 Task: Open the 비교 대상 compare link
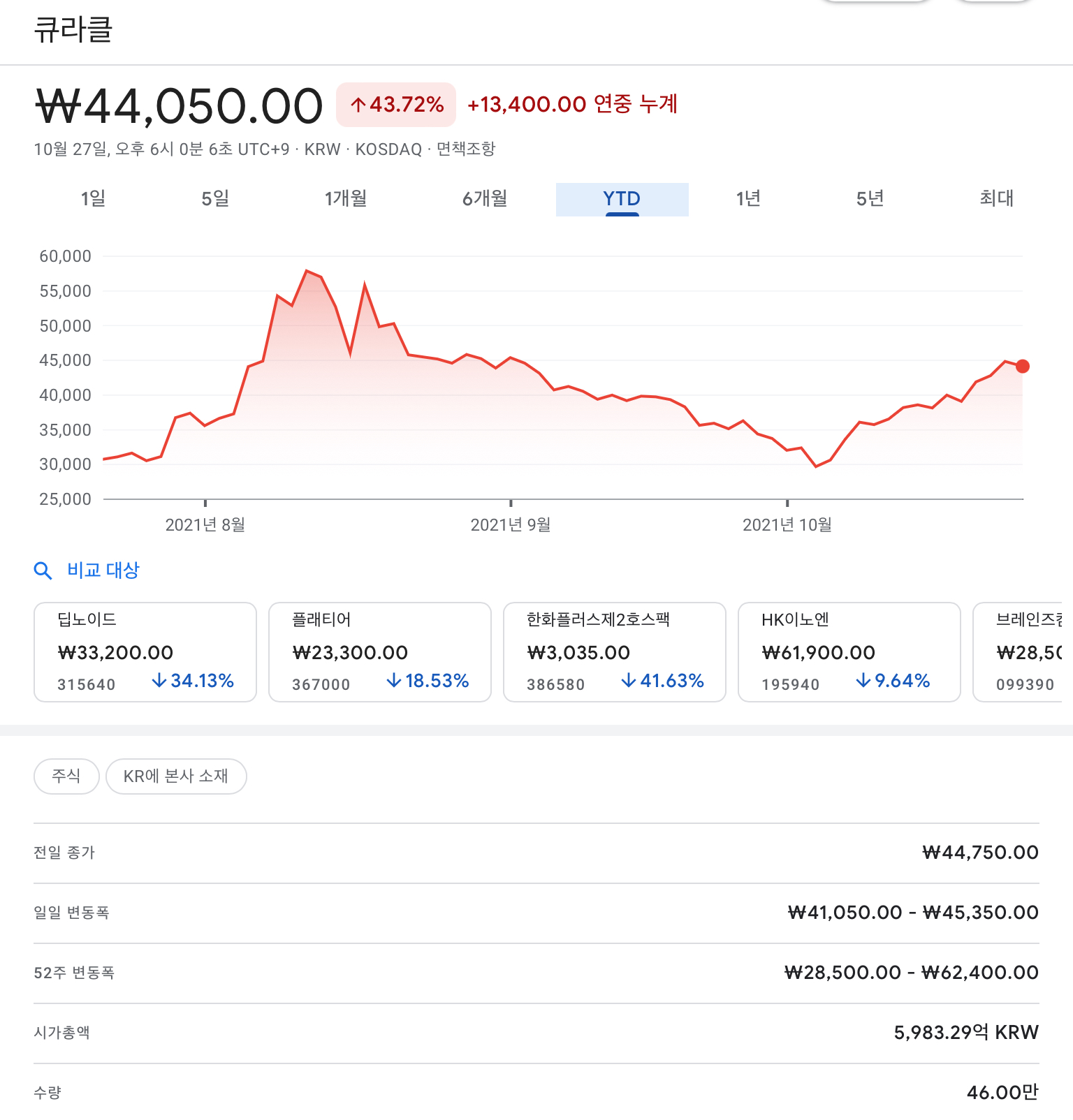(x=103, y=570)
